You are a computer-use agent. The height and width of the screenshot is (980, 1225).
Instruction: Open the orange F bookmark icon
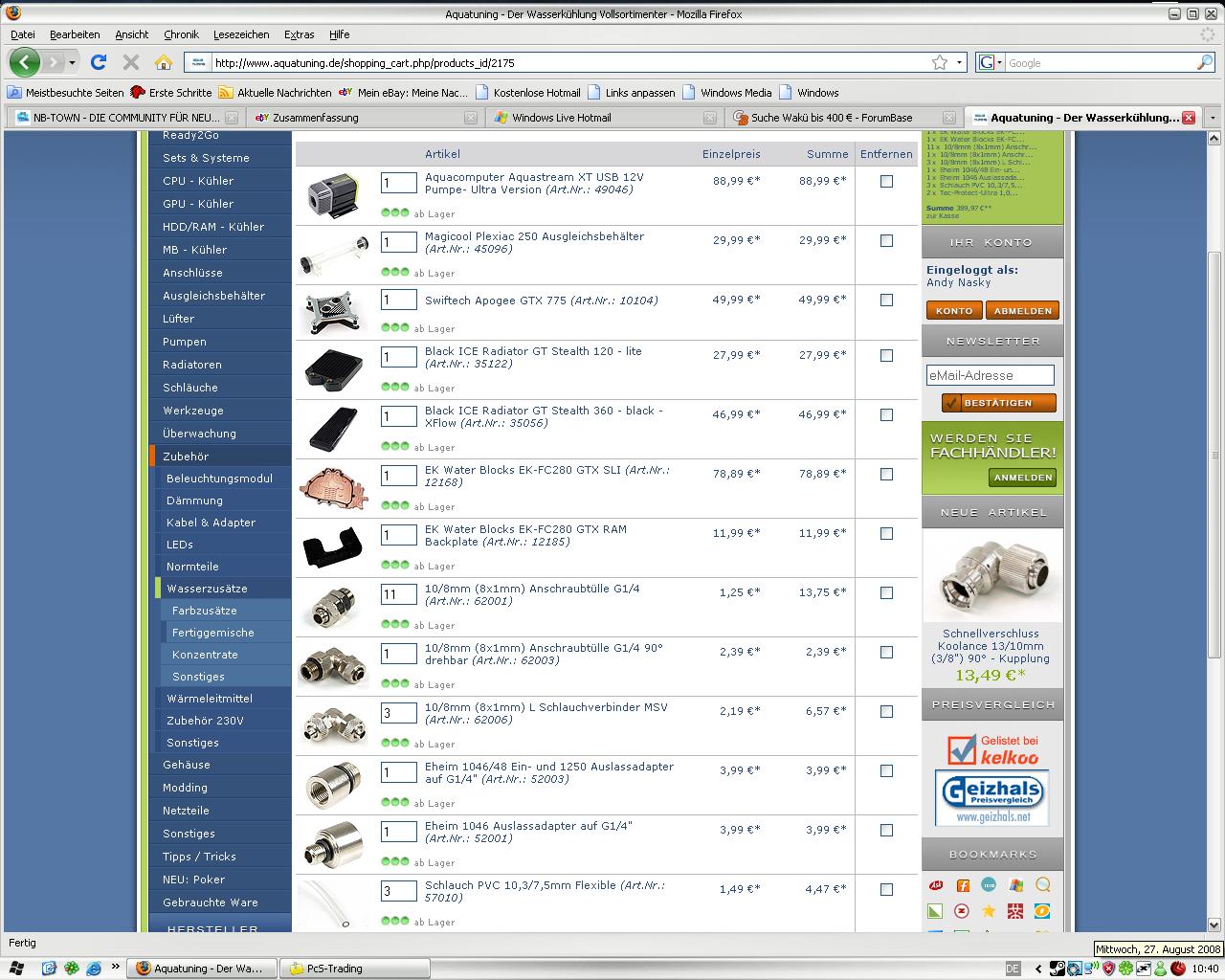[963, 885]
